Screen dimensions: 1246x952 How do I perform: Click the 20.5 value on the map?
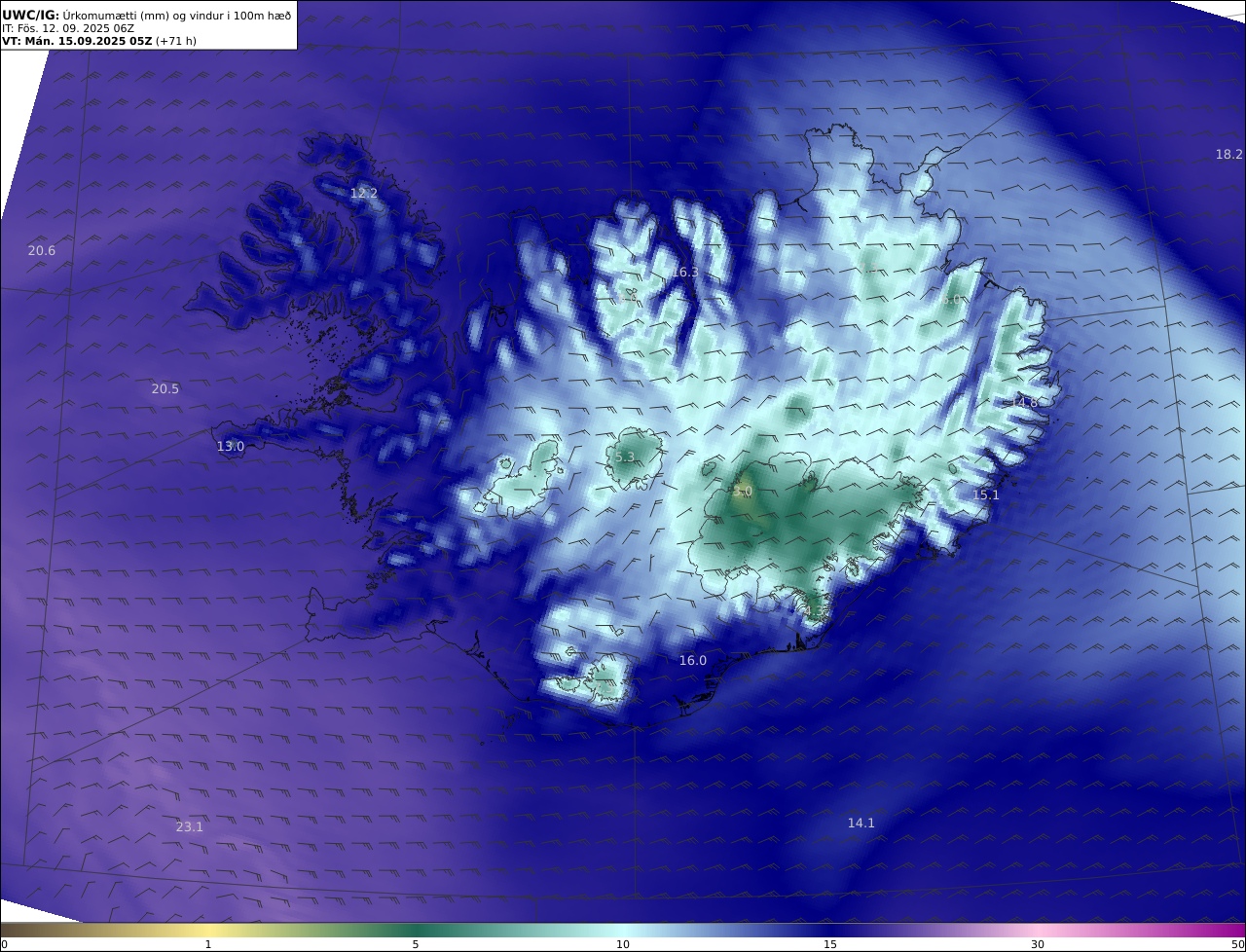[165, 389]
